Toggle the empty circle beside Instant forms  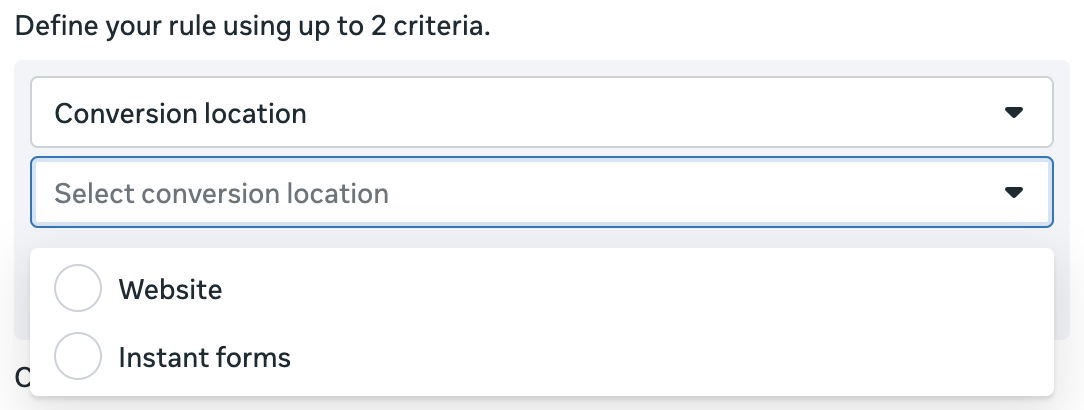point(78,357)
